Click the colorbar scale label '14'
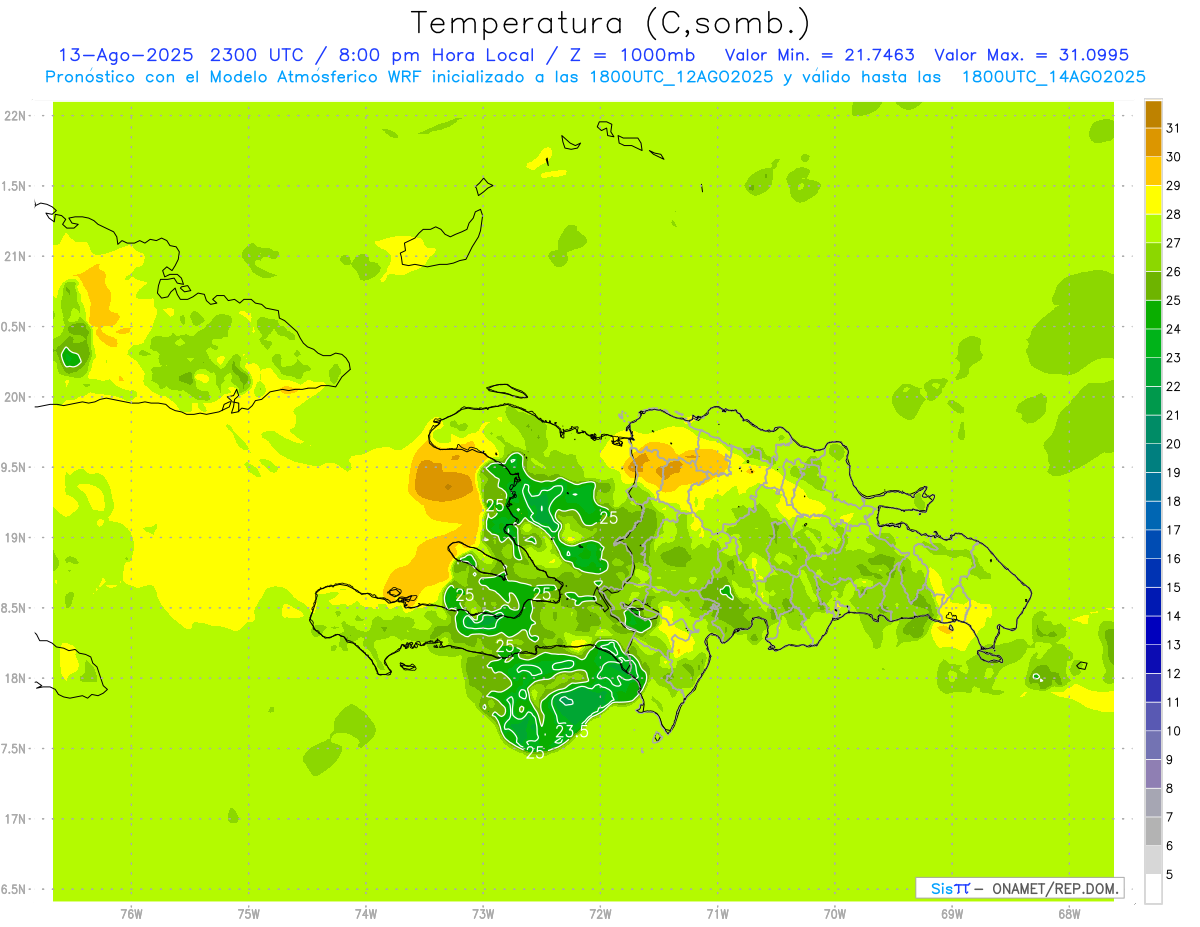 (1174, 616)
